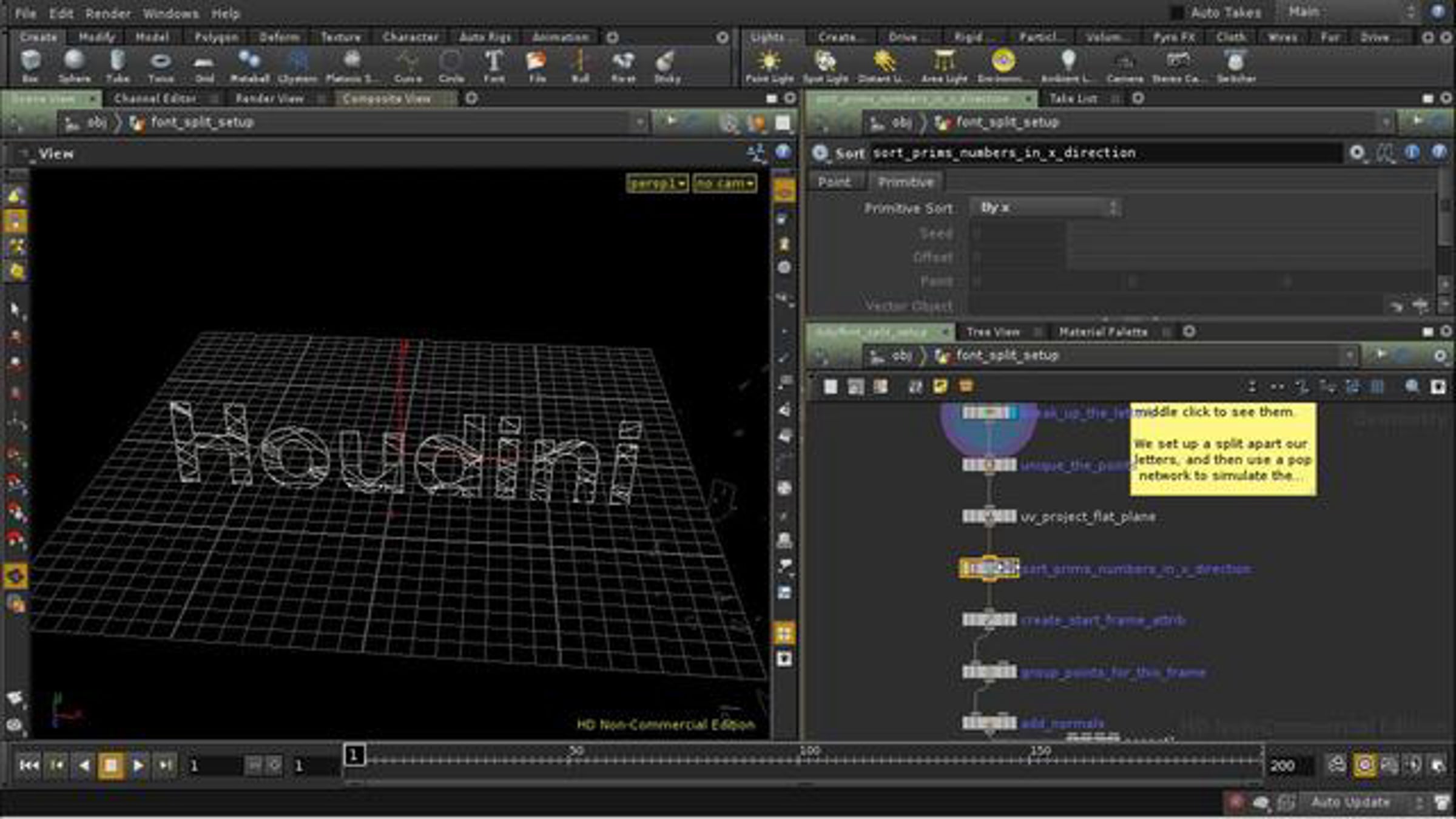Stop playback with the orange button
The image size is (1456, 819).
coord(111,765)
